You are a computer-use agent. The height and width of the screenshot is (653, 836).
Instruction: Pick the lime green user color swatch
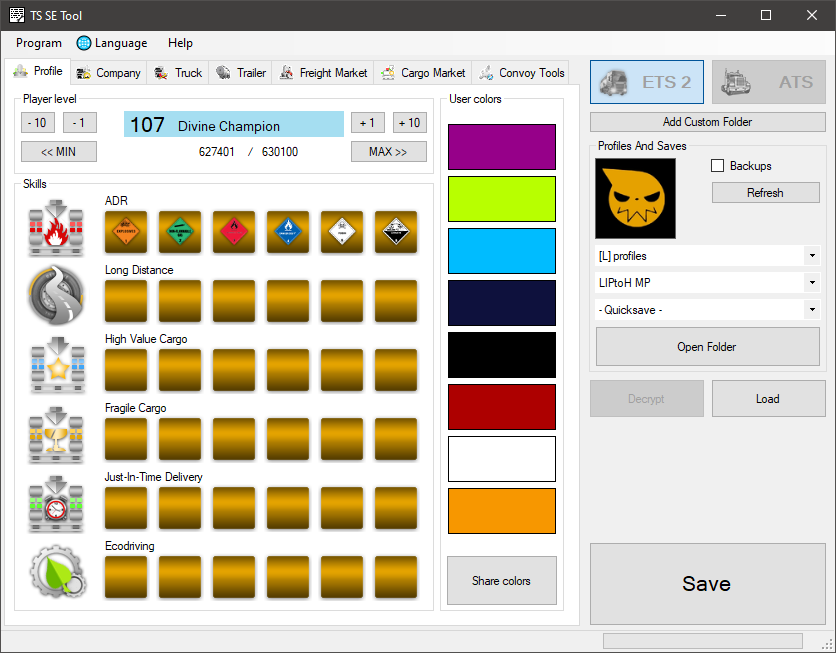(502, 199)
